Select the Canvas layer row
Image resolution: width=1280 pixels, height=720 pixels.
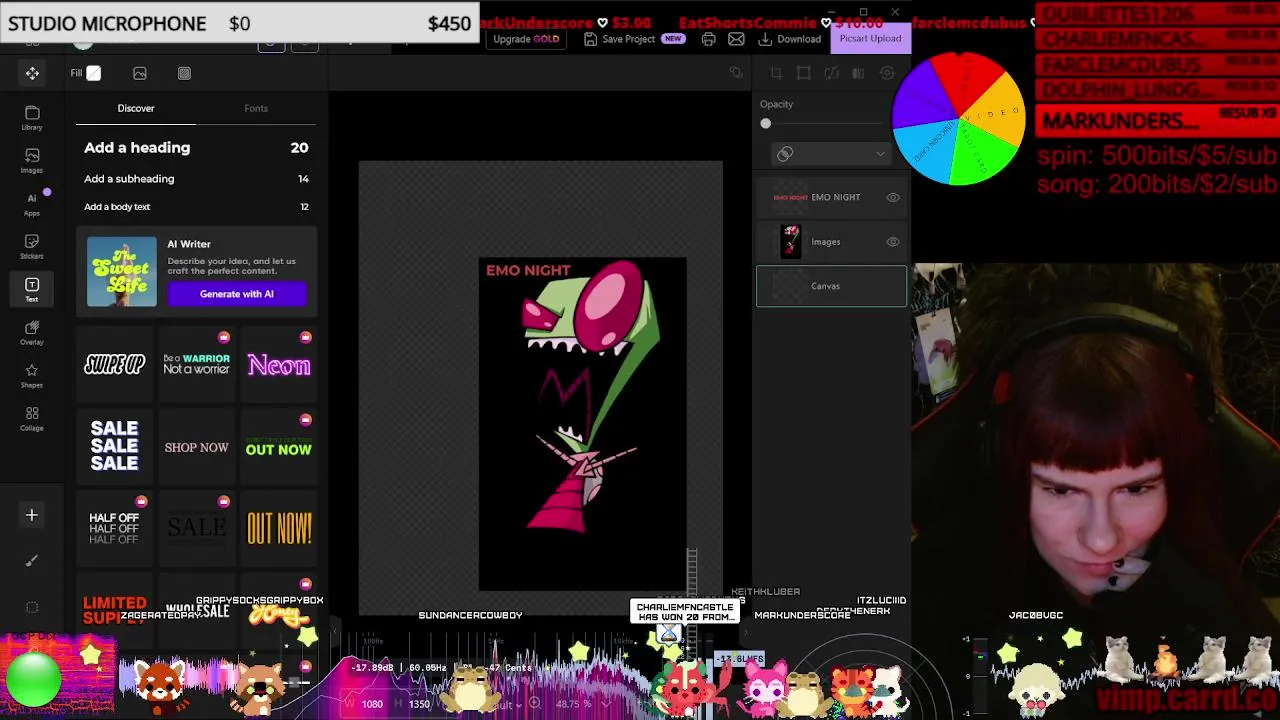tap(831, 286)
